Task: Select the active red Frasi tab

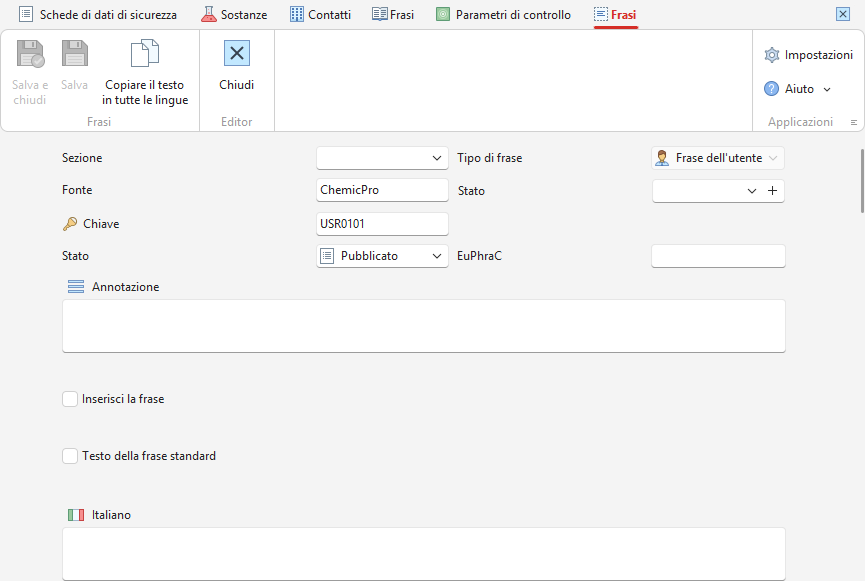Action: click(616, 14)
